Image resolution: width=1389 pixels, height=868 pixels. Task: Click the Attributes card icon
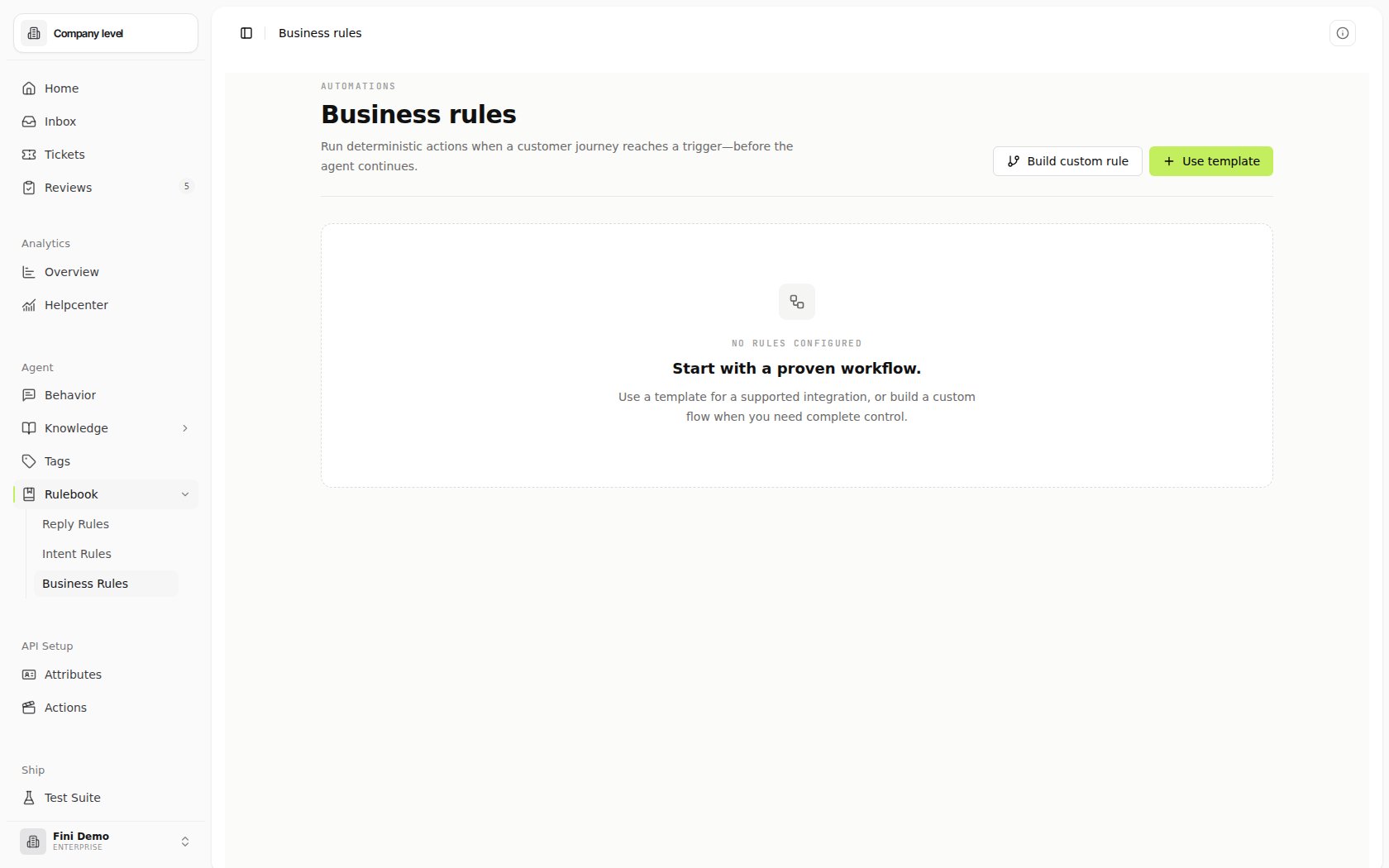(29, 675)
